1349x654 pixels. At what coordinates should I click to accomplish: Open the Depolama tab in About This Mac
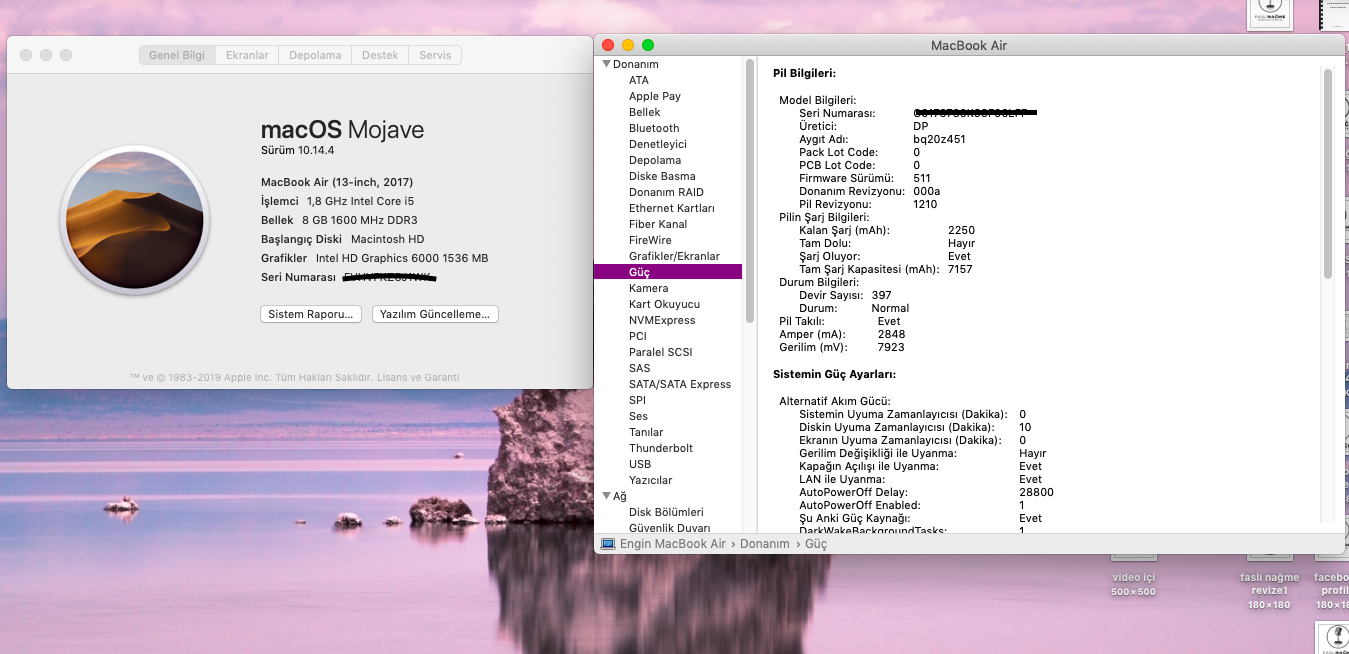pyautogui.click(x=315, y=55)
